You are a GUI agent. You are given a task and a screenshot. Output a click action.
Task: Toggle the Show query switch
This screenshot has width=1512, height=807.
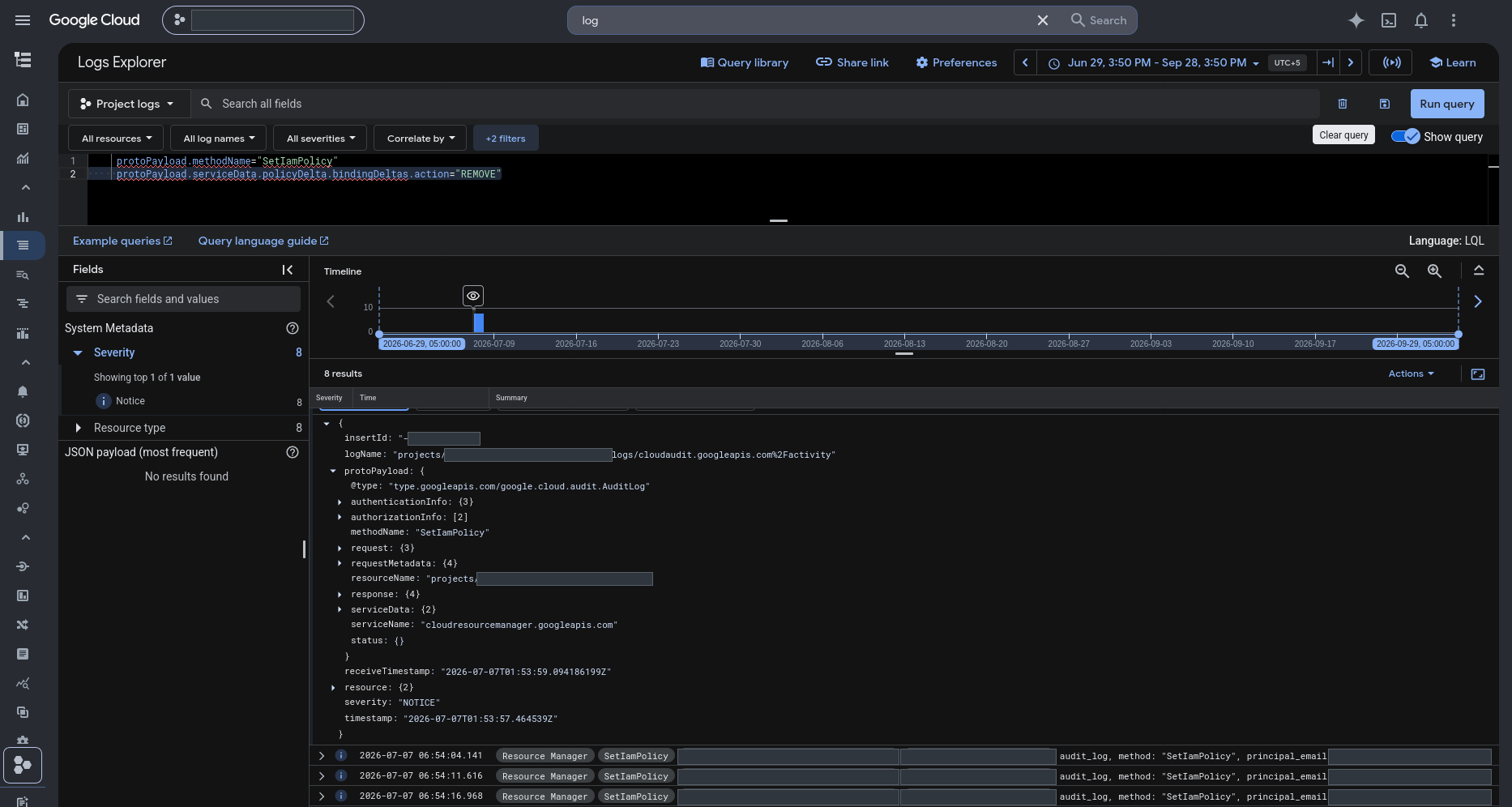(1406, 136)
